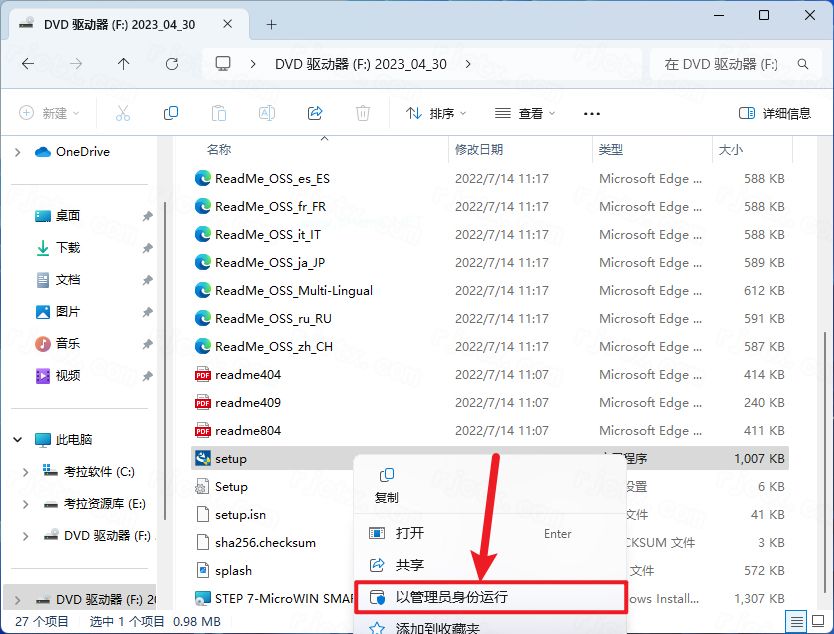Open the three-dots See more menu
834x634 pixels.
(x=591, y=113)
